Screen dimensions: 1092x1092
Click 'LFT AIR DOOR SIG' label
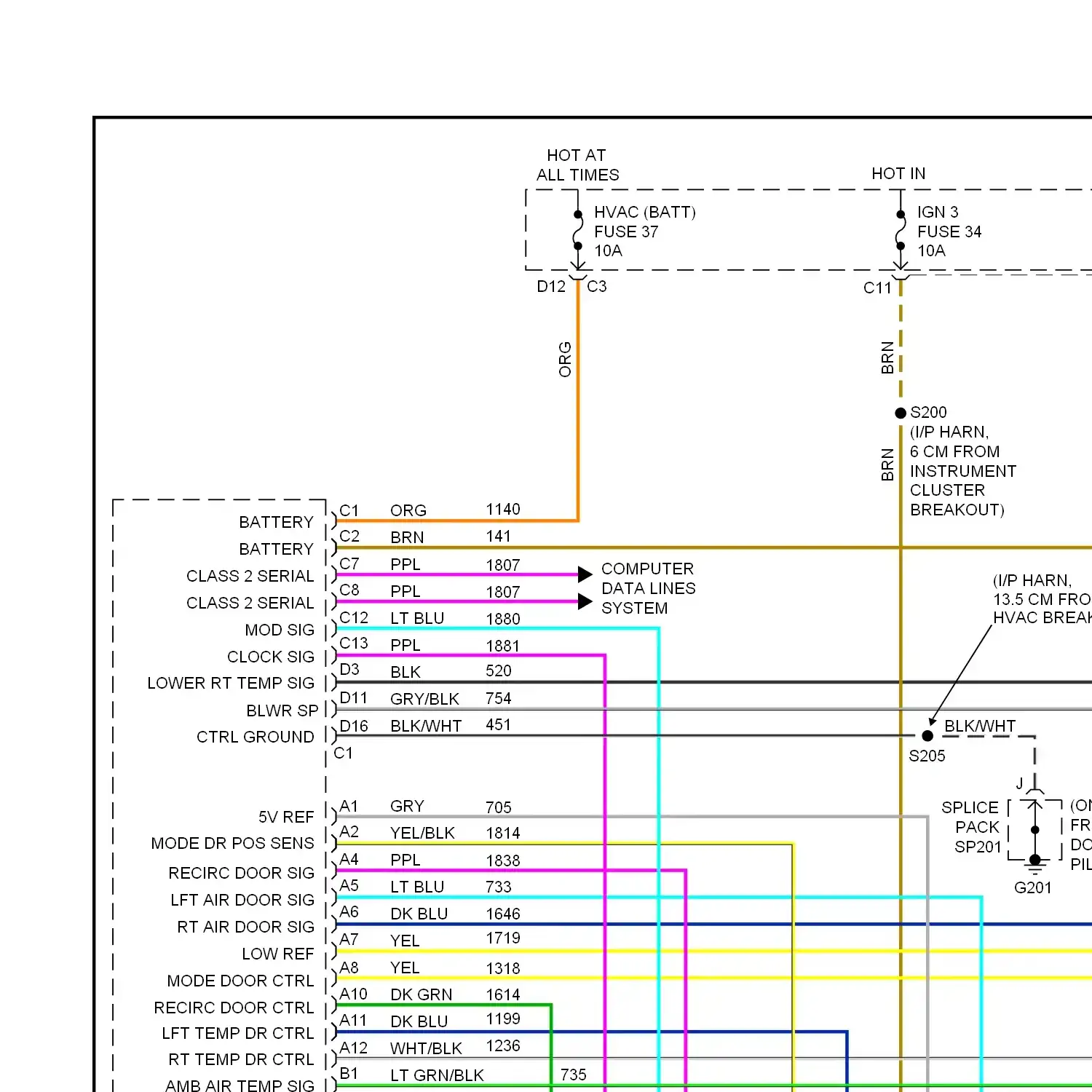pos(242,900)
